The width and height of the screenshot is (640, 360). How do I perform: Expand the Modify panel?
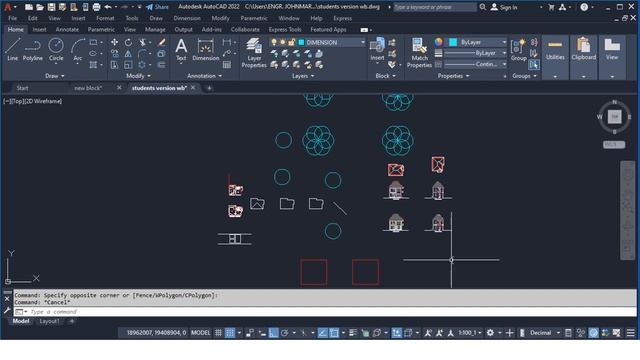(138, 76)
